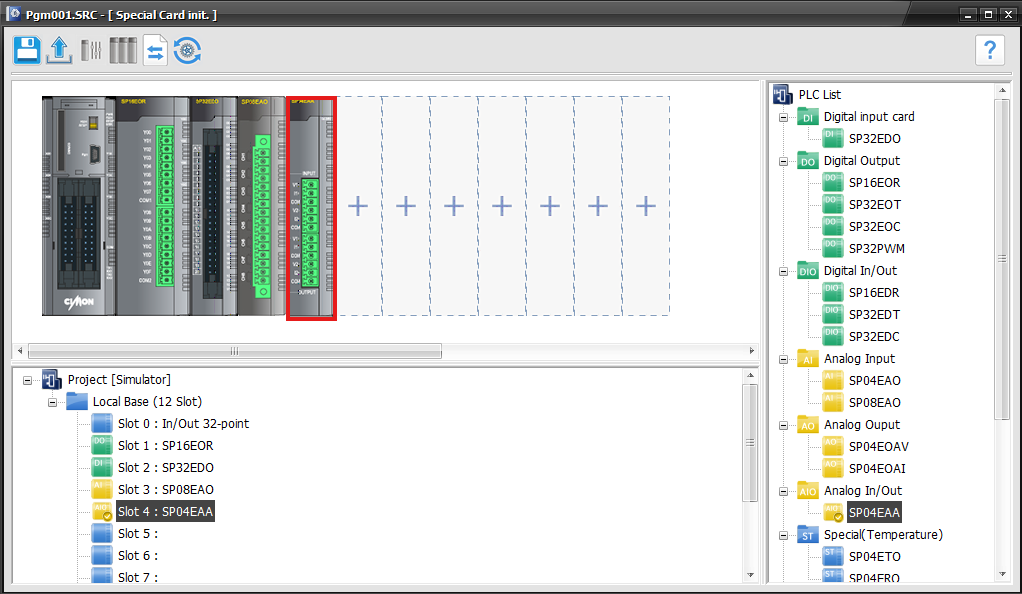Click the last empty slot plus sign
Image resolution: width=1022 pixels, height=594 pixels.
click(646, 206)
